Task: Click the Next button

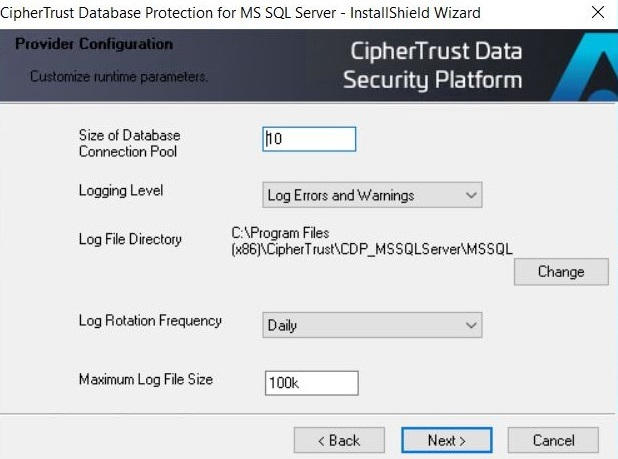Action: tap(447, 440)
